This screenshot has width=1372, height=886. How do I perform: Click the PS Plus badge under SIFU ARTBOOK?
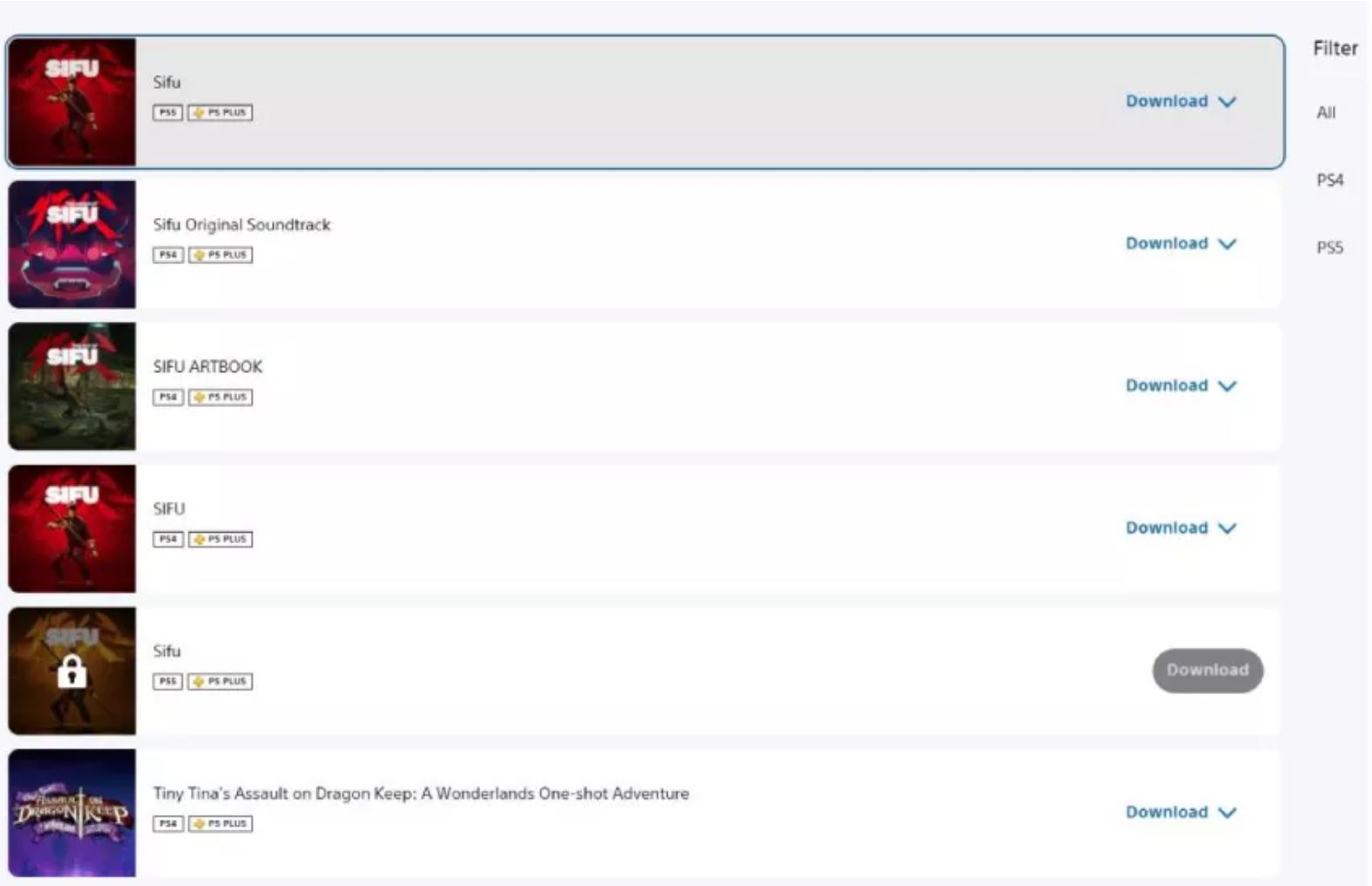point(221,397)
